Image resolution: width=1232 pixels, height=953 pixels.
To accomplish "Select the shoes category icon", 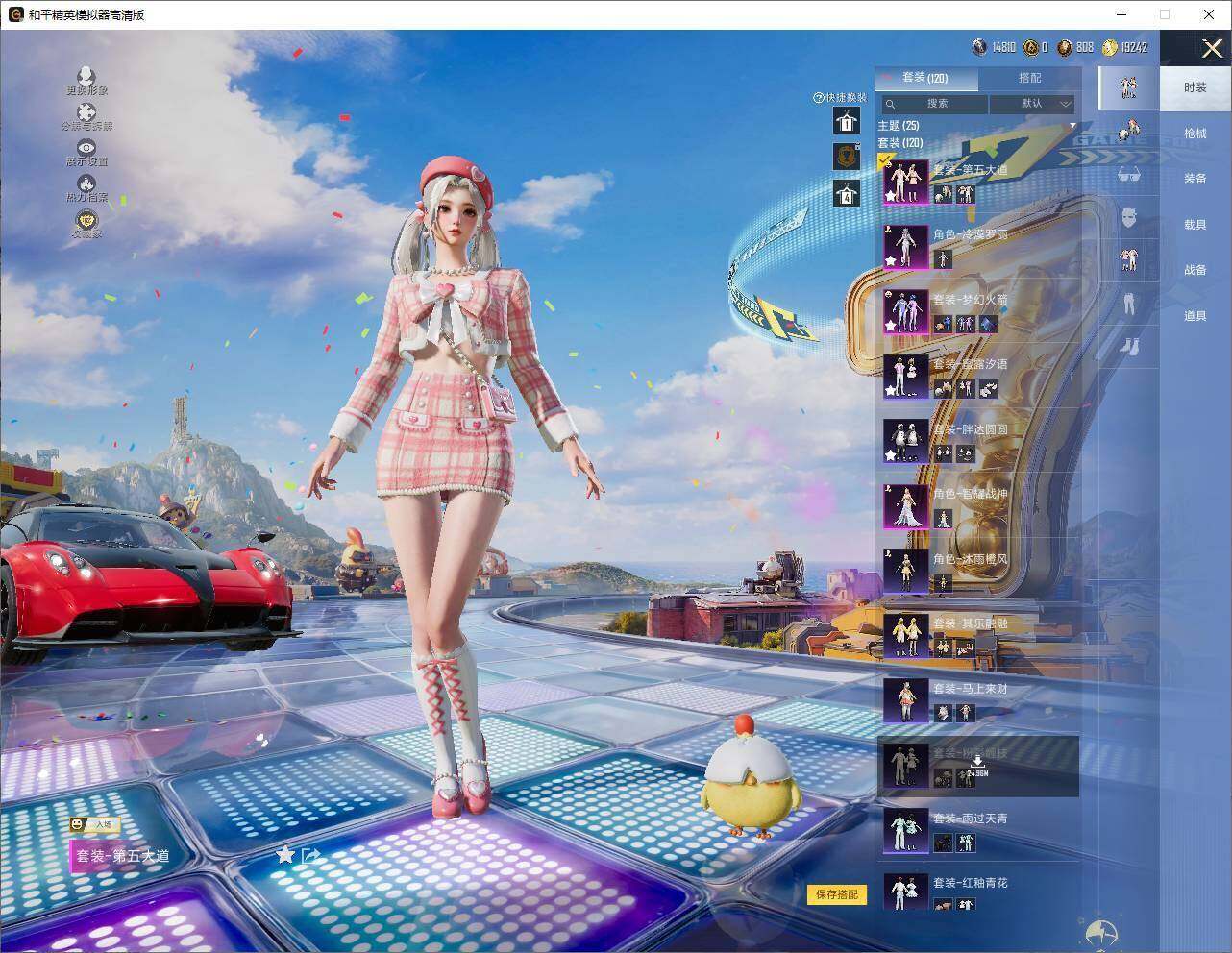I will (1128, 346).
